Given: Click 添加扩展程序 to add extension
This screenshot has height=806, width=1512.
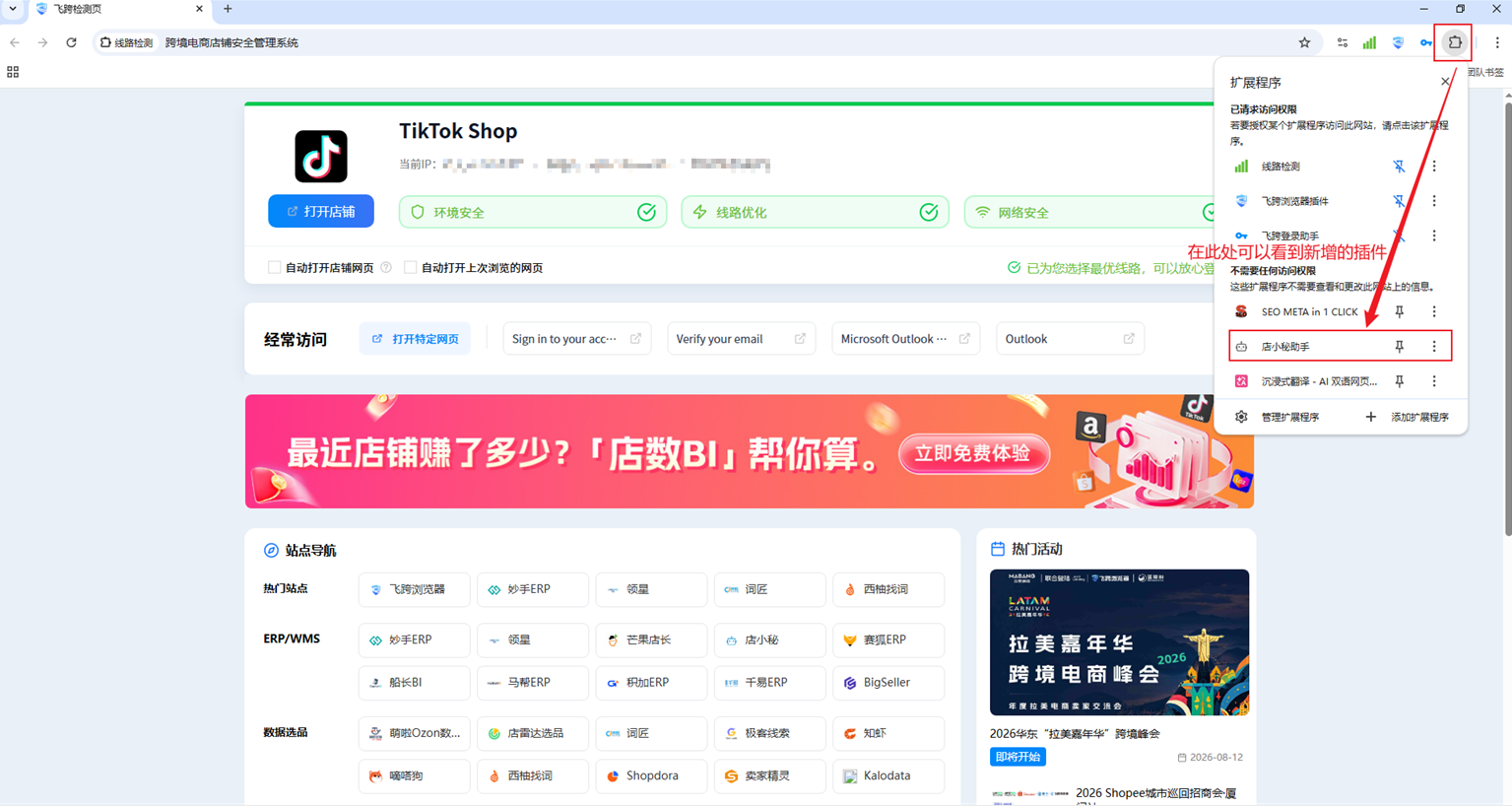Looking at the screenshot, I should point(1407,417).
